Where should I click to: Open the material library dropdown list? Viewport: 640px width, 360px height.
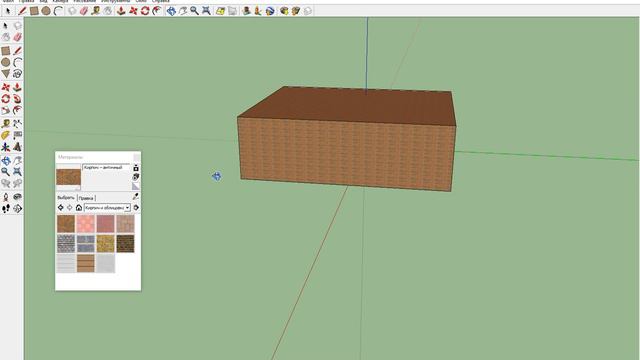(127, 208)
